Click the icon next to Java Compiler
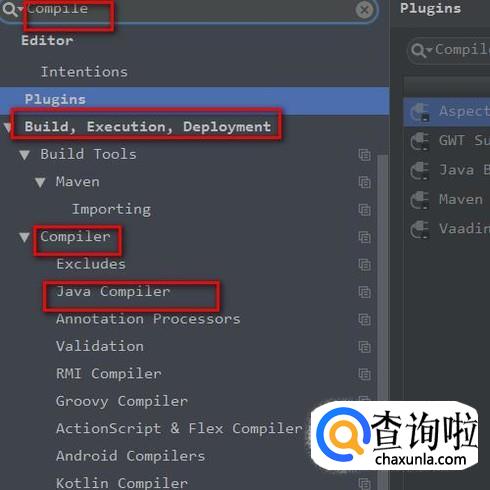Screen dimensions: 490x490 pyautogui.click(x=364, y=292)
